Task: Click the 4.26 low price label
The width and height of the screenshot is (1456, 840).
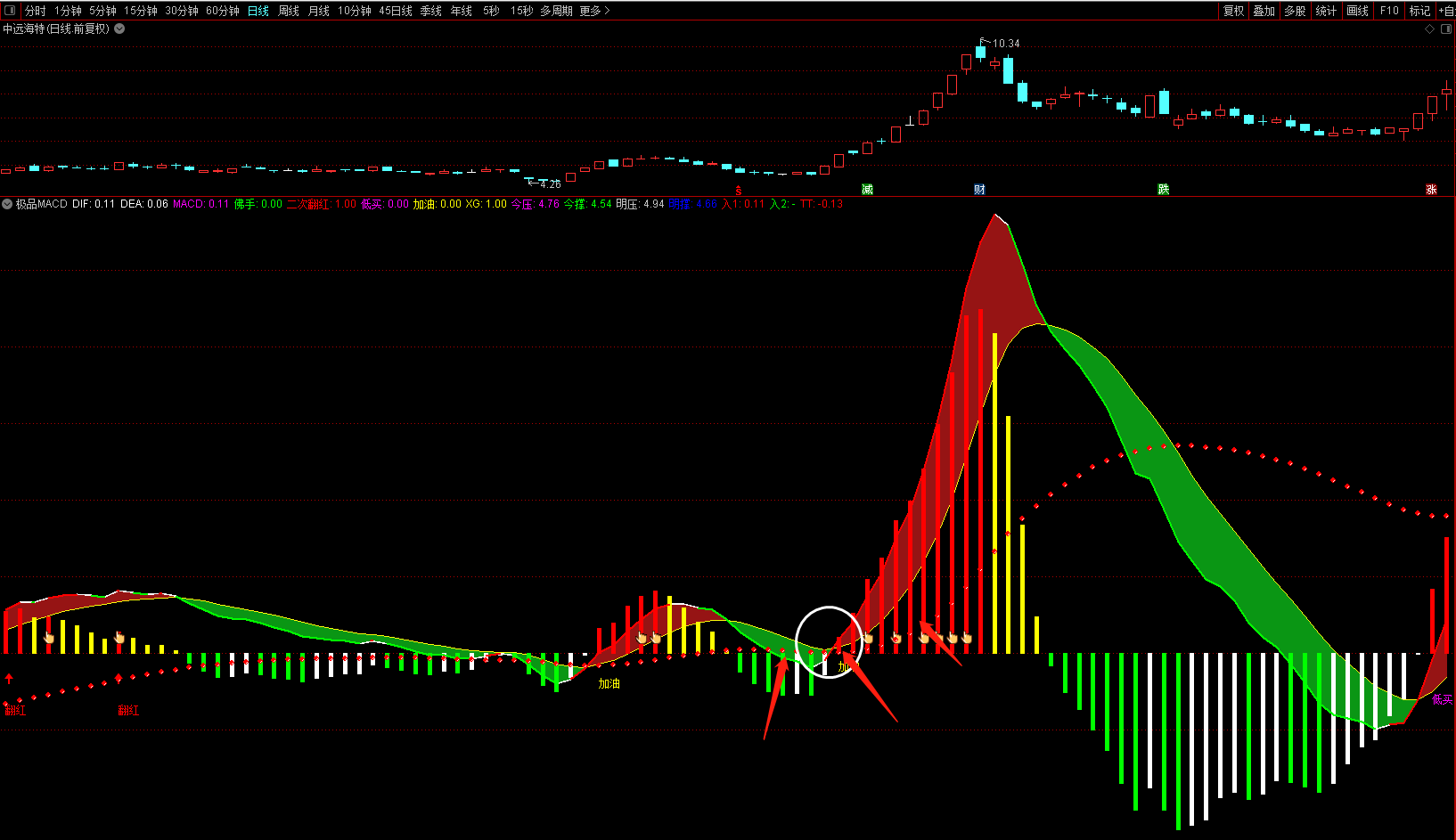Action: tap(551, 184)
